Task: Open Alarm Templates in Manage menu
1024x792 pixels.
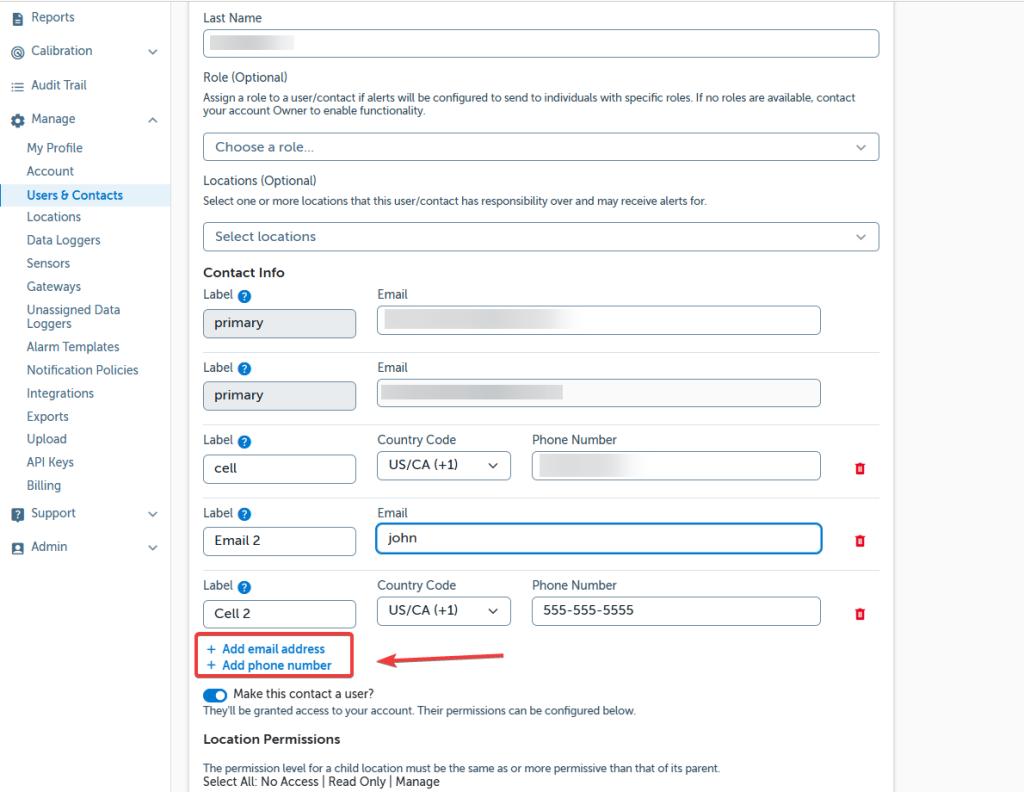Action: tap(73, 347)
